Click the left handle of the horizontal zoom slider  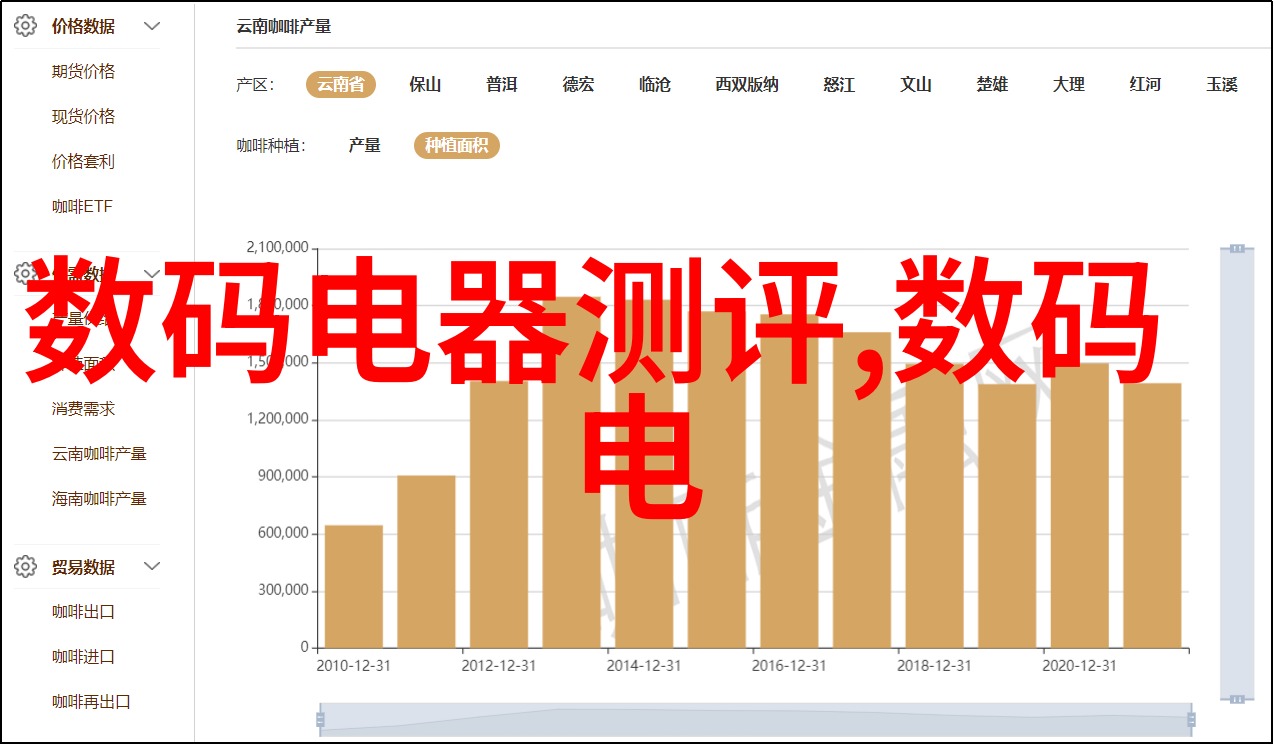click(x=320, y=719)
